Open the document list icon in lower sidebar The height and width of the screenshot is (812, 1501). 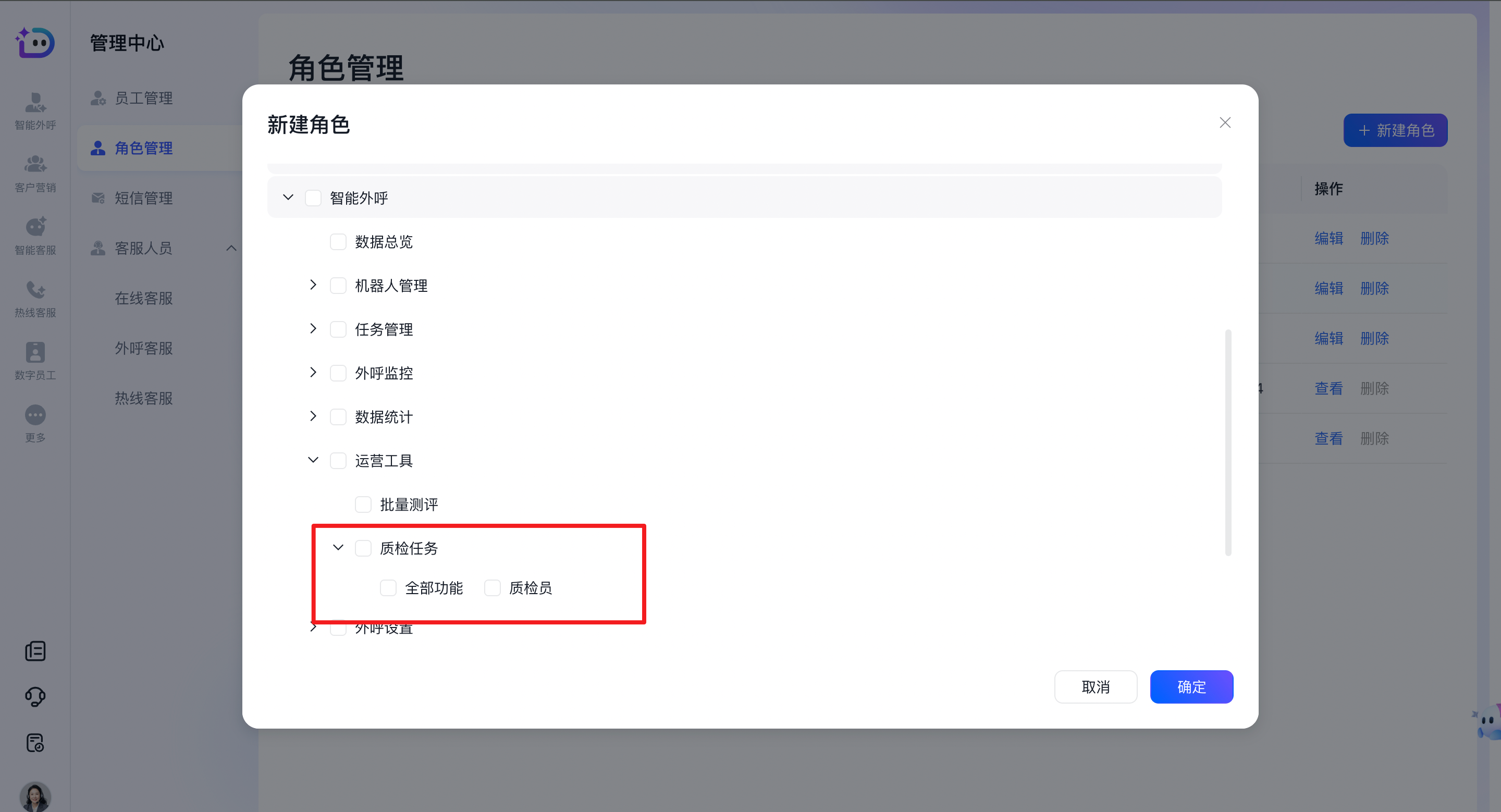[x=35, y=650]
